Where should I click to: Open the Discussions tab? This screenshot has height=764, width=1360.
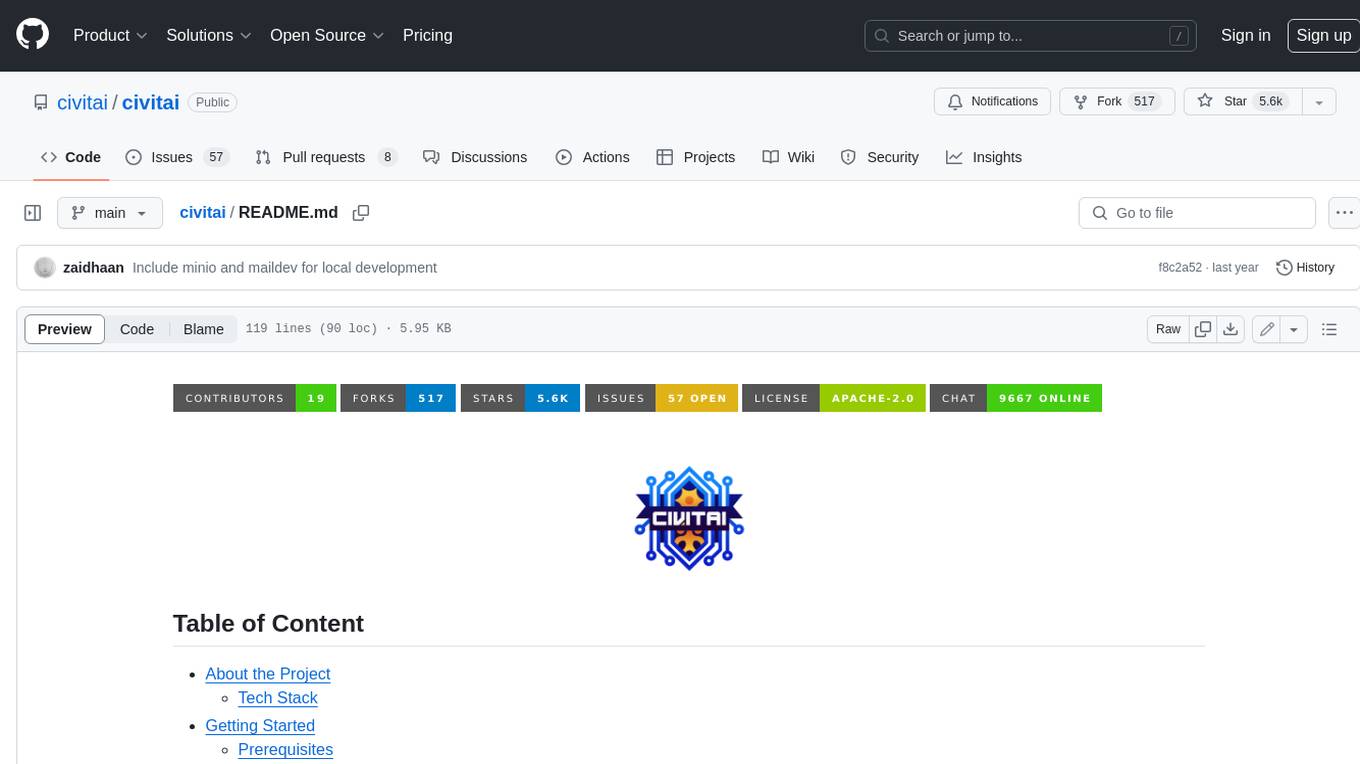(475, 157)
